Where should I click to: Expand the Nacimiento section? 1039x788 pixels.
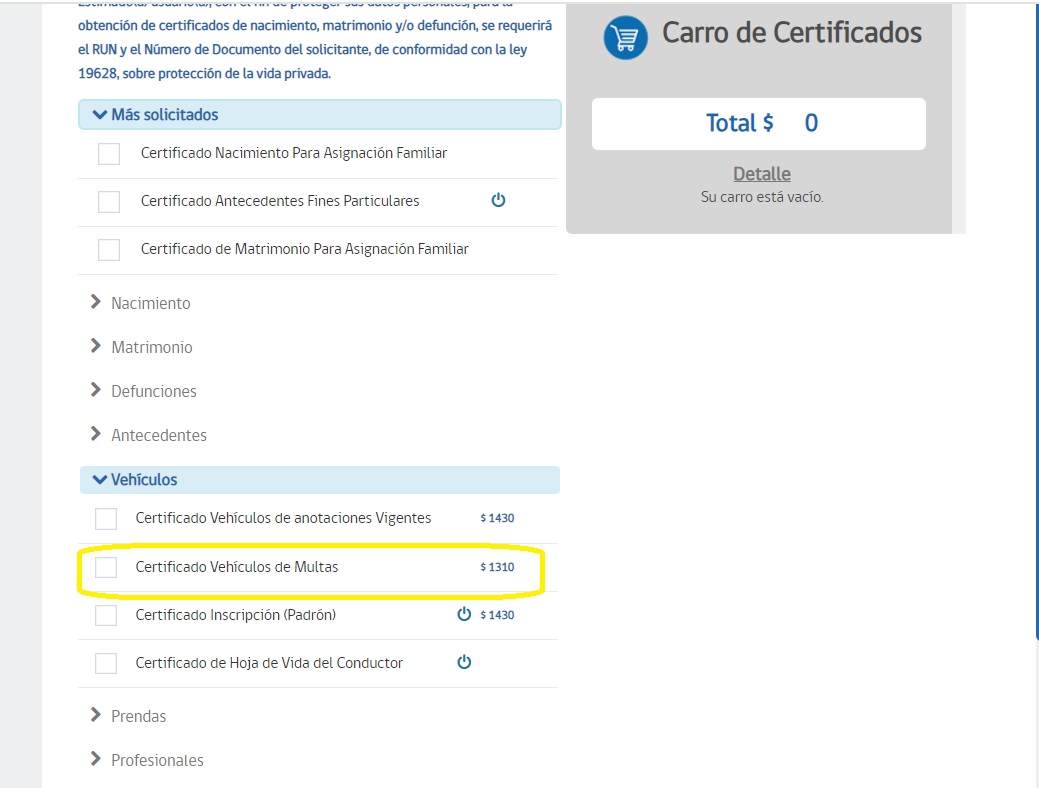pyautogui.click(x=150, y=303)
